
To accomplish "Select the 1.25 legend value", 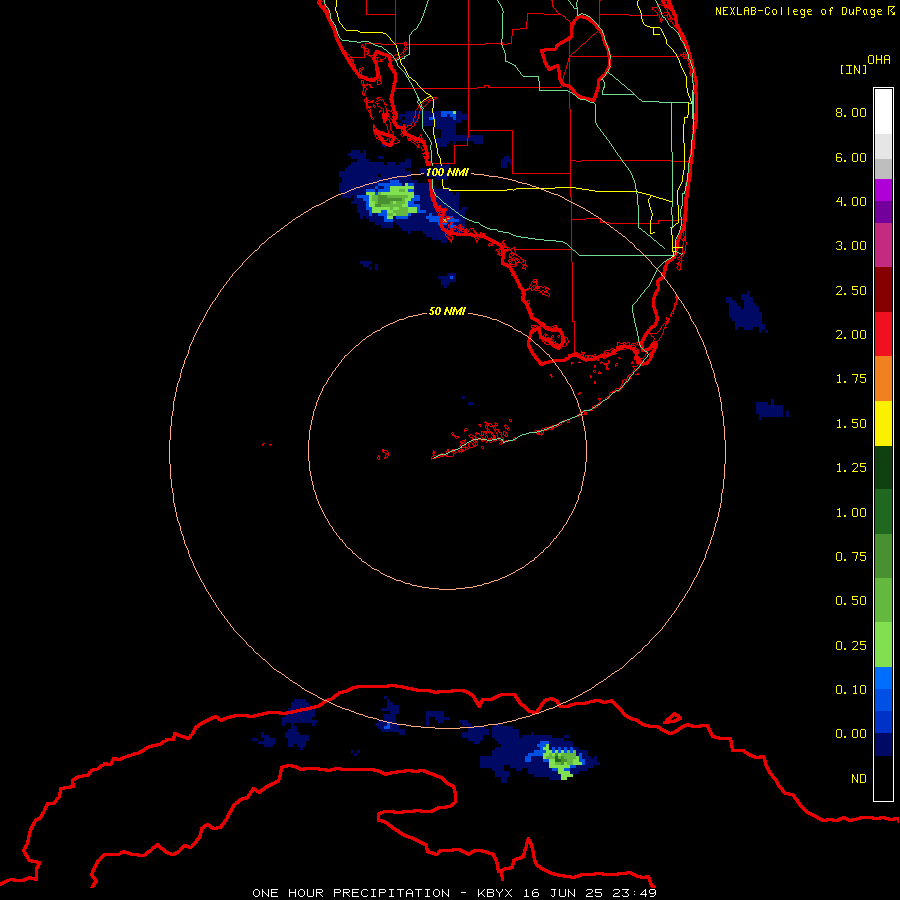I will point(851,468).
